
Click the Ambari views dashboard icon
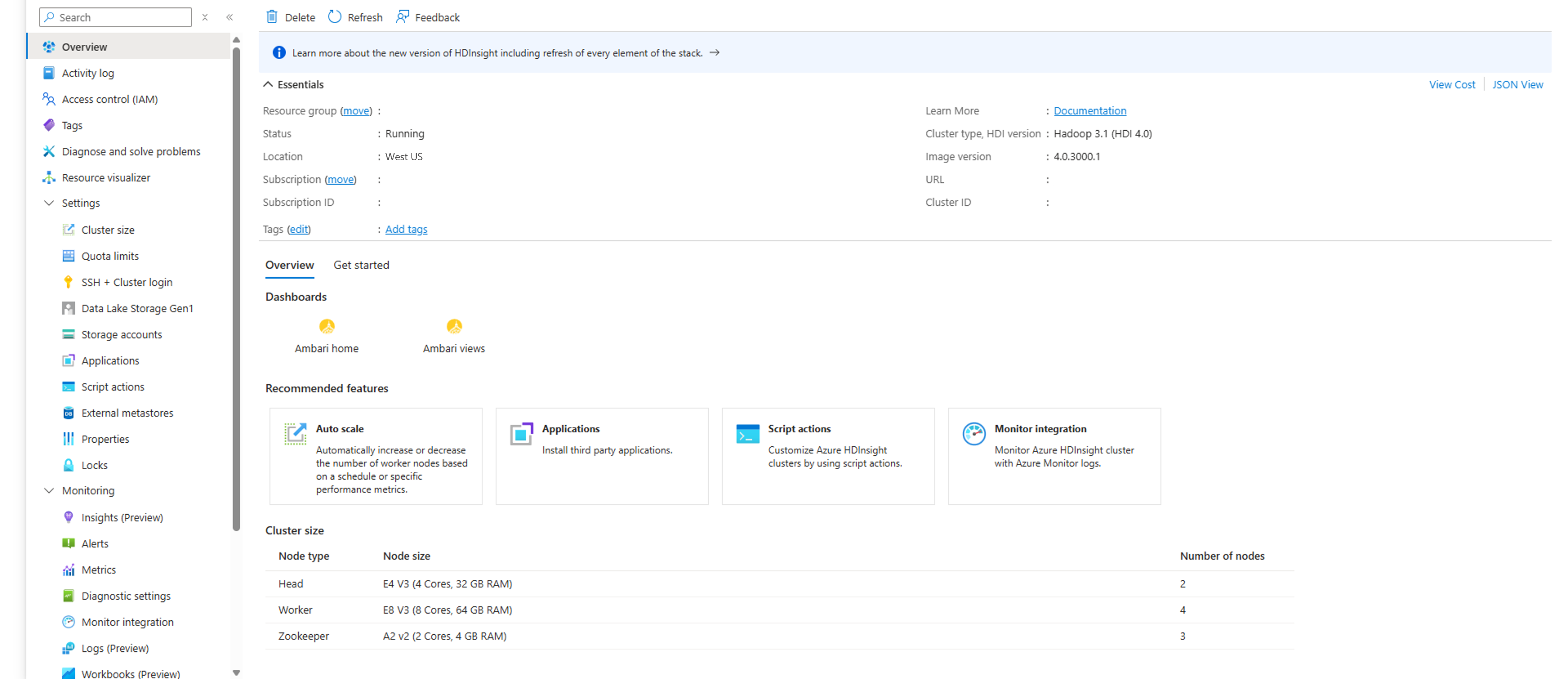pyautogui.click(x=454, y=327)
